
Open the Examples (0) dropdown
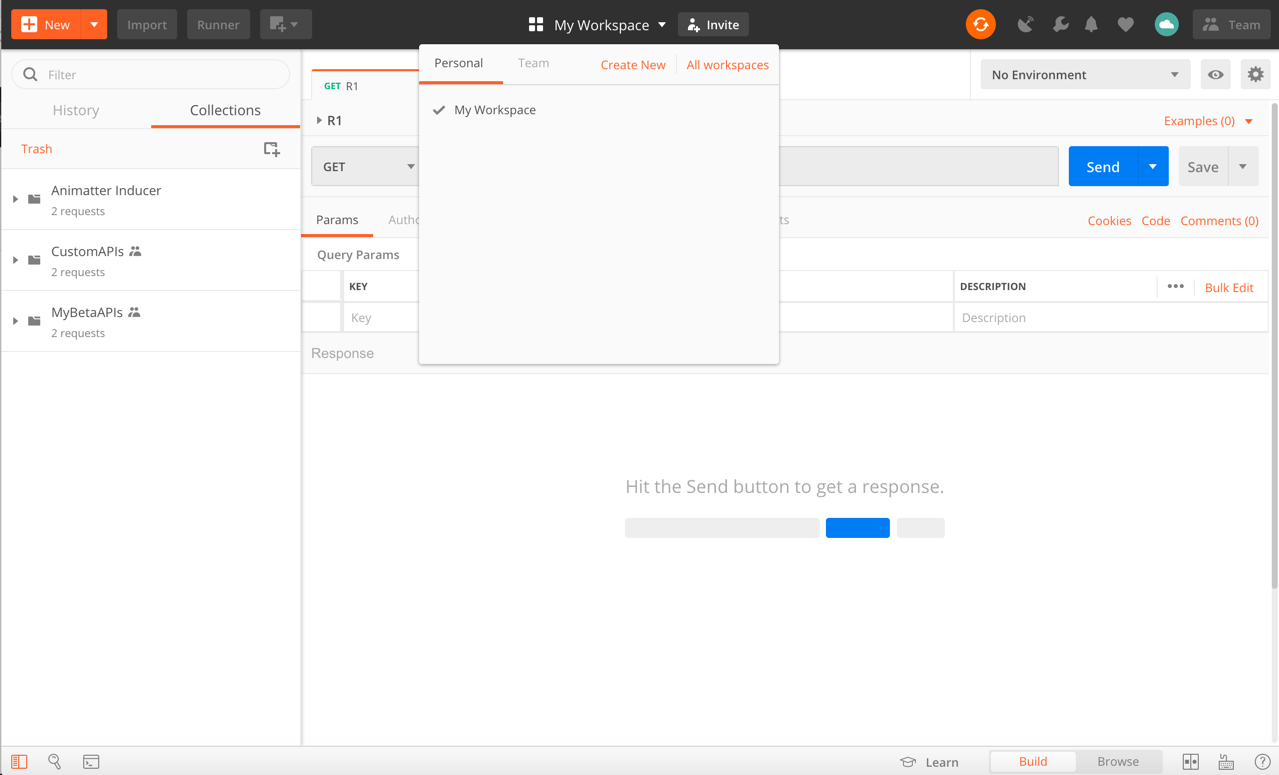pyautogui.click(x=1208, y=121)
